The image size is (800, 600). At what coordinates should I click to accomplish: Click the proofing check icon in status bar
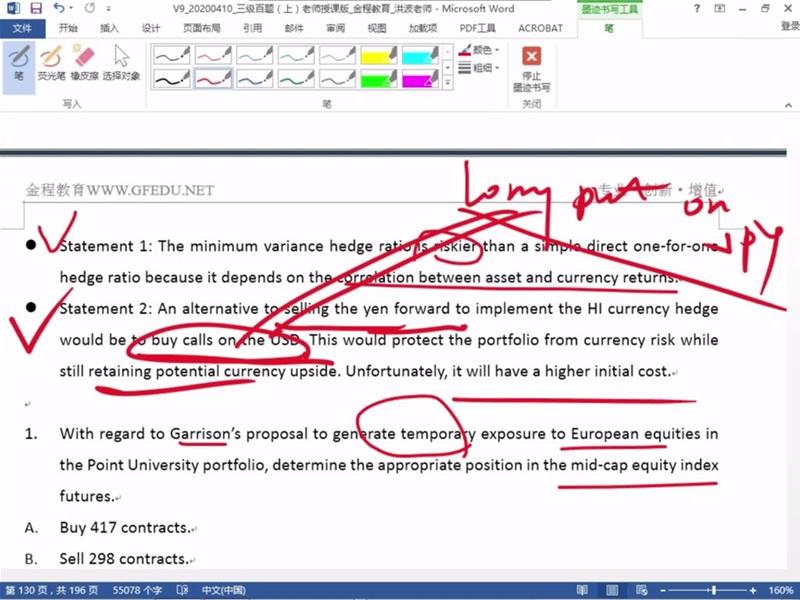pos(183,590)
